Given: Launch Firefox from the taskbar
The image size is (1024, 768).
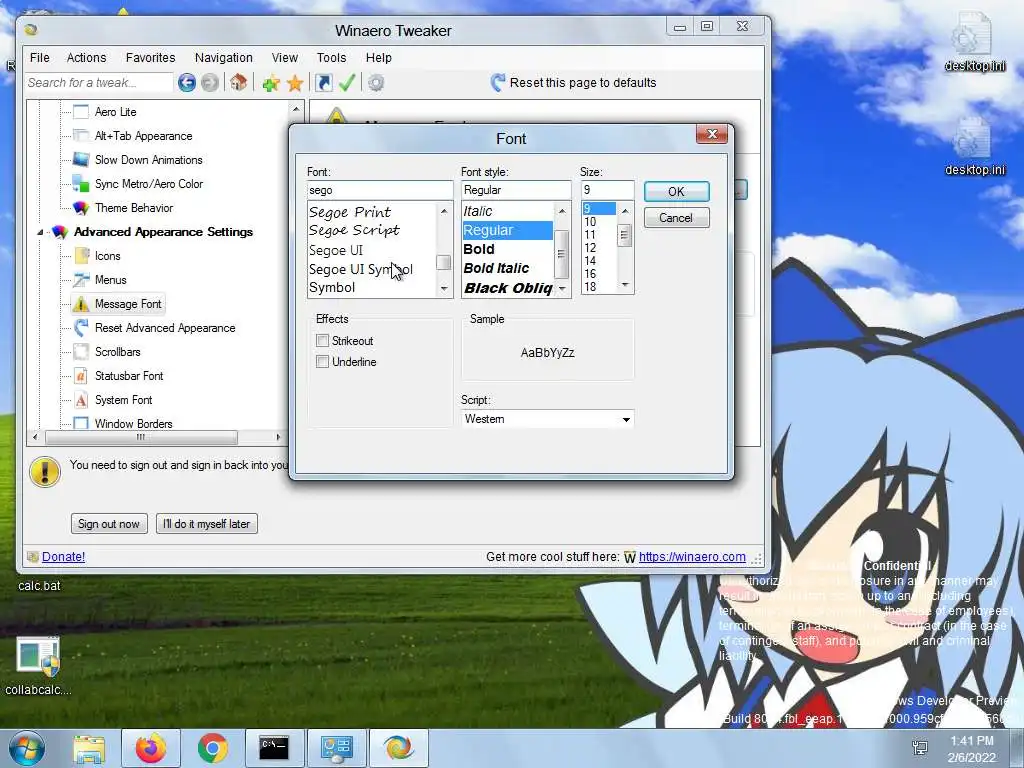Looking at the screenshot, I should pyautogui.click(x=151, y=748).
